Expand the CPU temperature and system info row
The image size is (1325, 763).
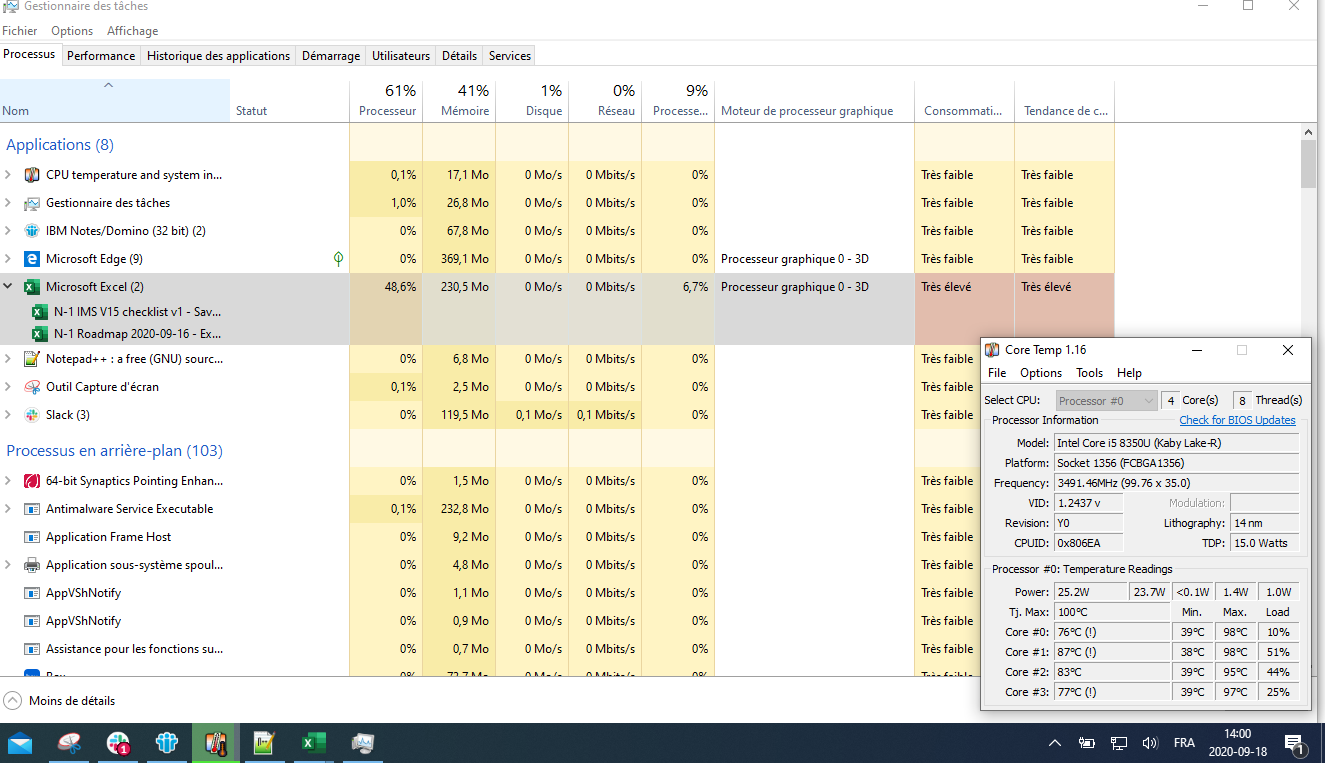pos(8,175)
